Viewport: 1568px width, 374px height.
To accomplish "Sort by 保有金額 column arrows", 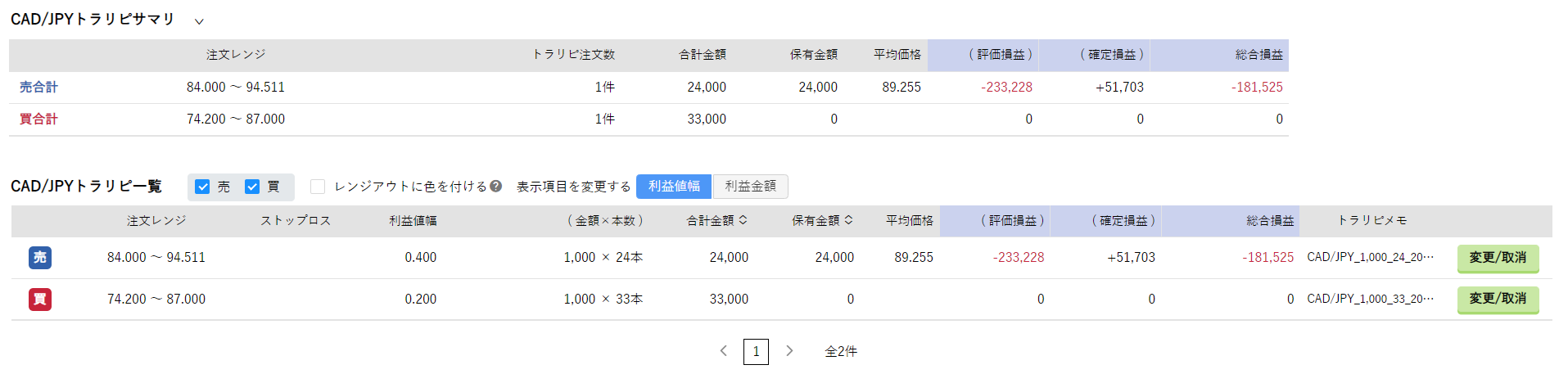I will (x=848, y=220).
